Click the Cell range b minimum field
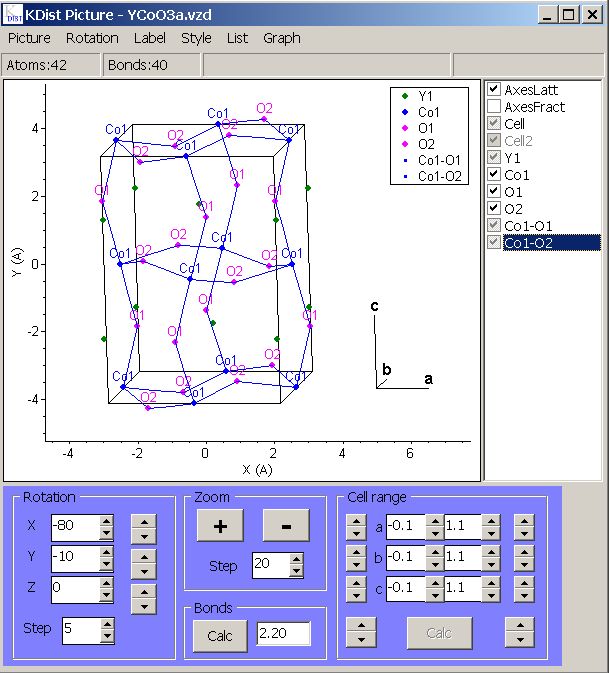Viewport: 609px width, 673px height. tap(406, 558)
